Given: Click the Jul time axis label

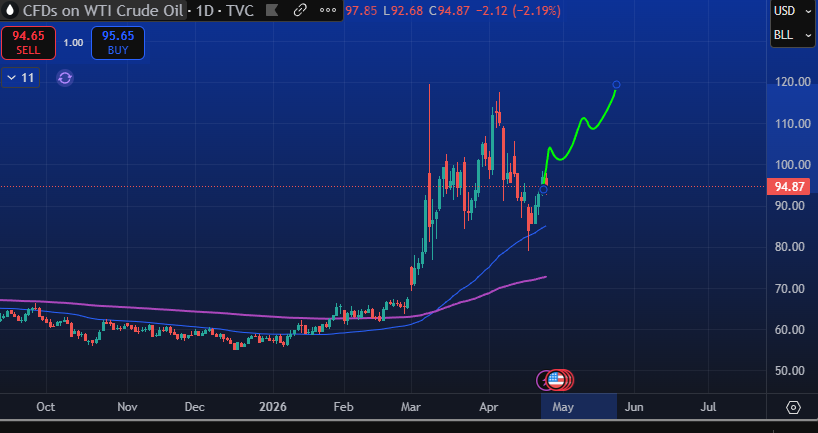Looking at the screenshot, I should (708, 407).
